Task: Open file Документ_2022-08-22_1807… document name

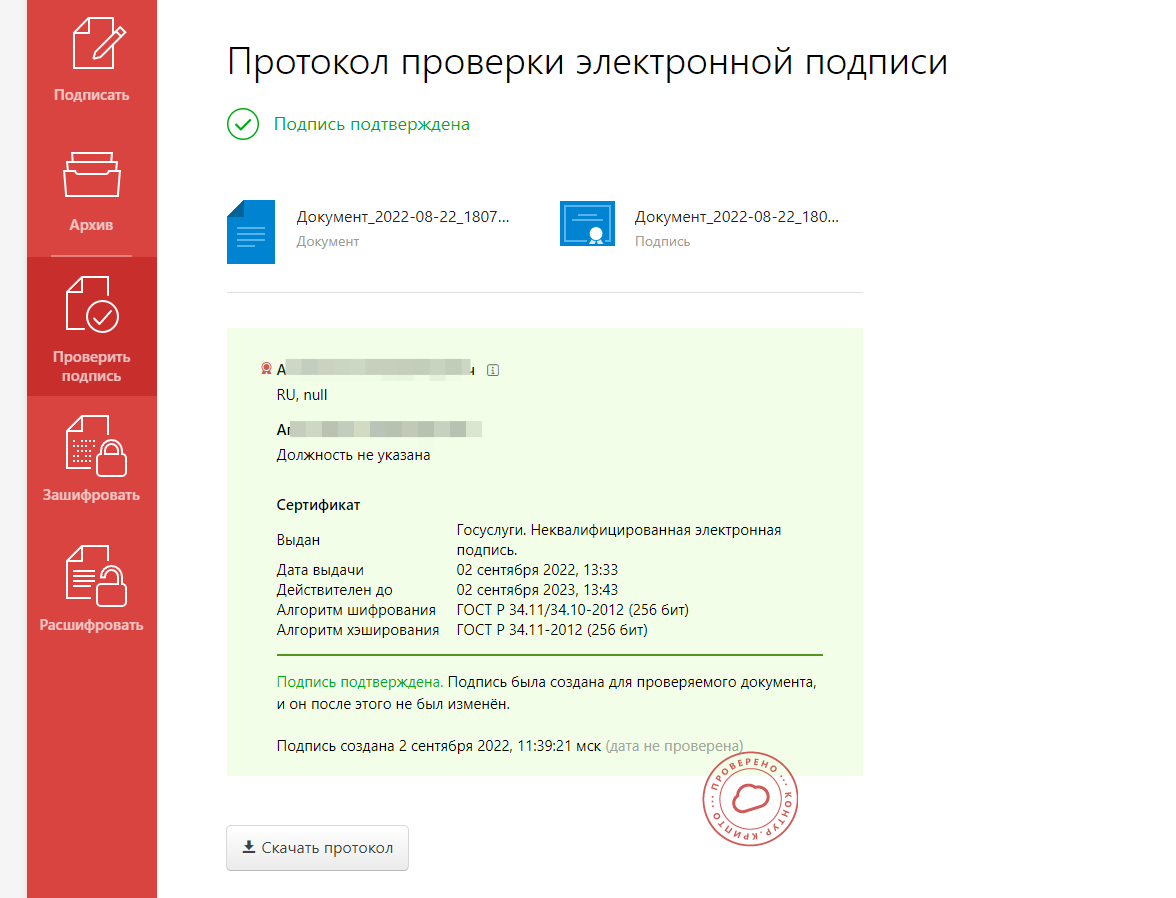Action: point(403,217)
